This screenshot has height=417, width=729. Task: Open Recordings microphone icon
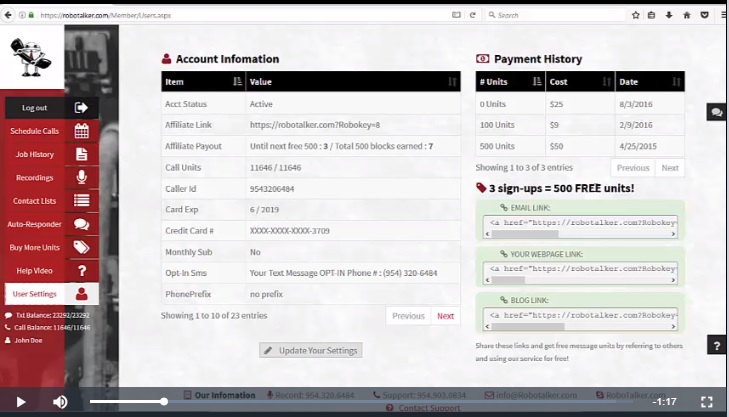[81, 177]
